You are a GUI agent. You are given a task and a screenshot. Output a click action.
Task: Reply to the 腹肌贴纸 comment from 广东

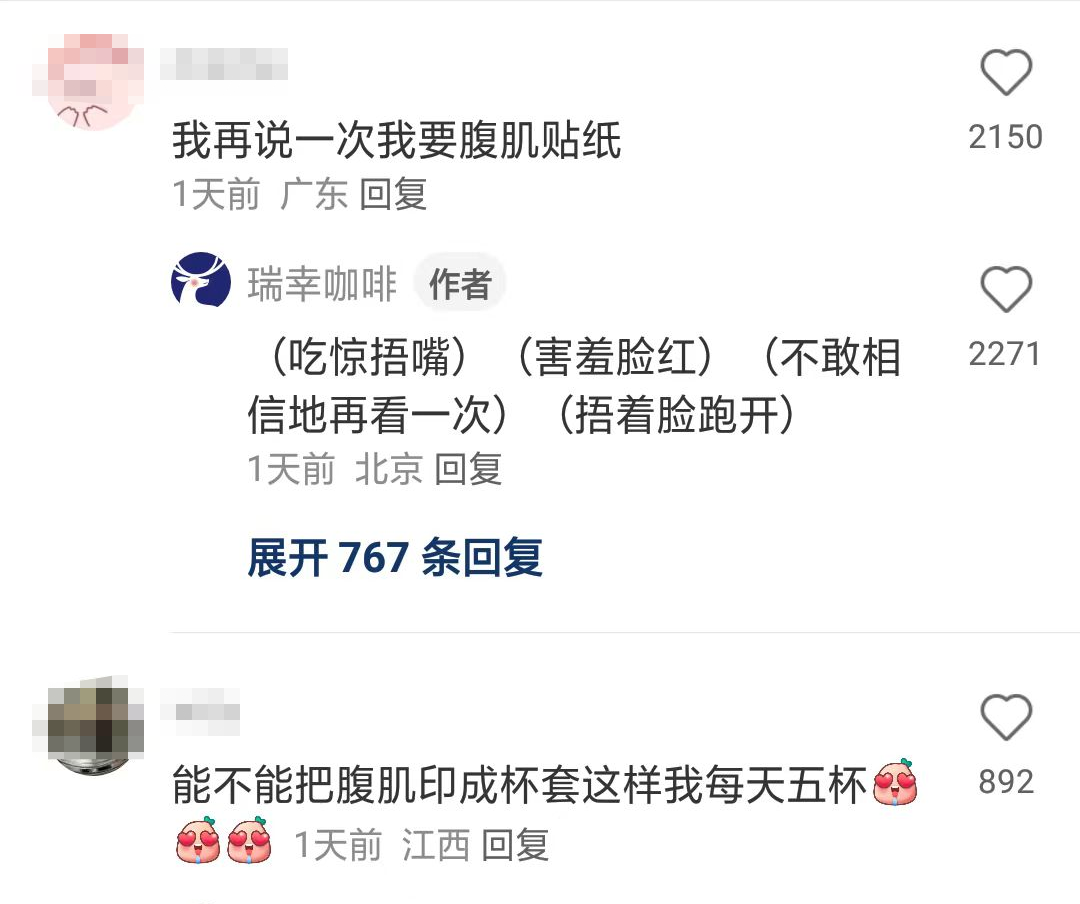click(x=393, y=194)
